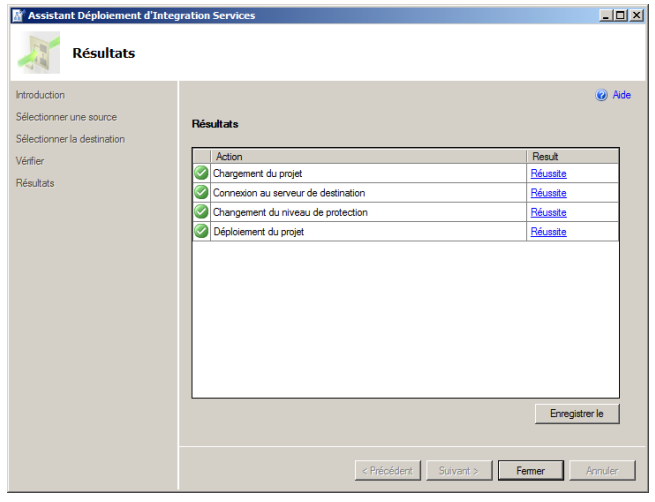Click the success icon for Connexion au serveur
This screenshot has height=502, width=655.
click(x=201, y=192)
